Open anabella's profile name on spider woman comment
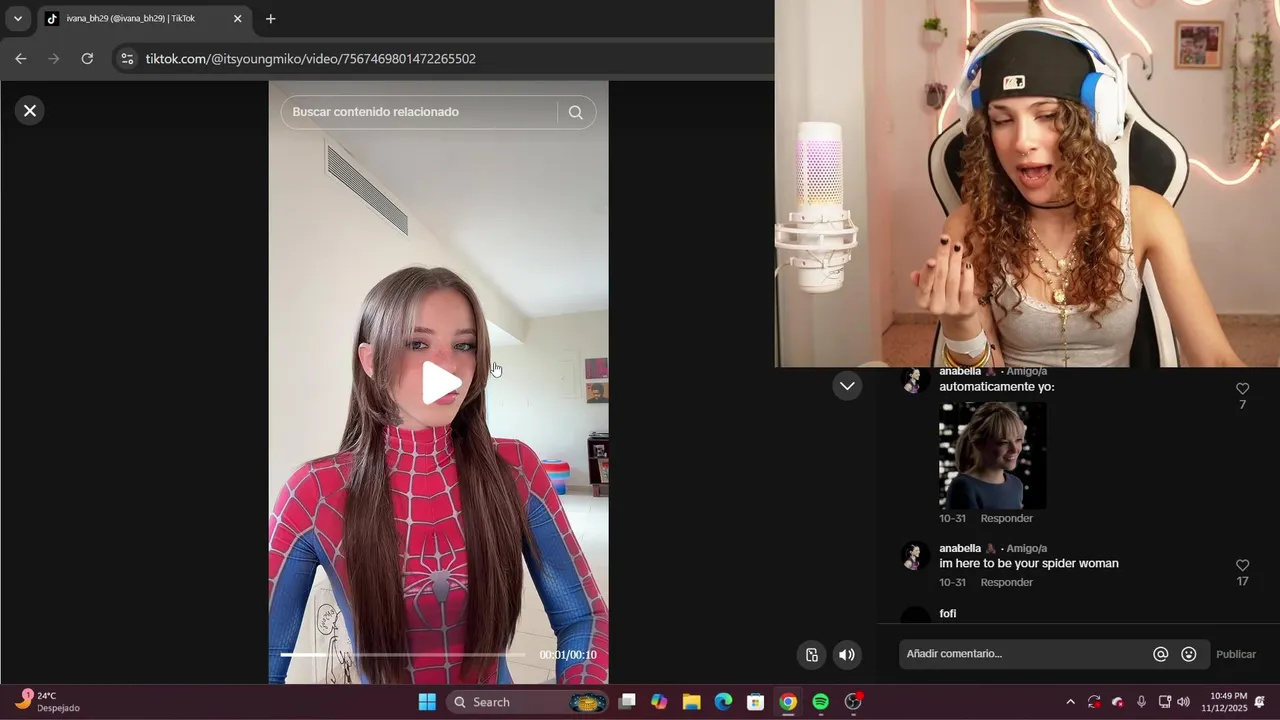The width and height of the screenshot is (1280, 720). pos(960,548)
